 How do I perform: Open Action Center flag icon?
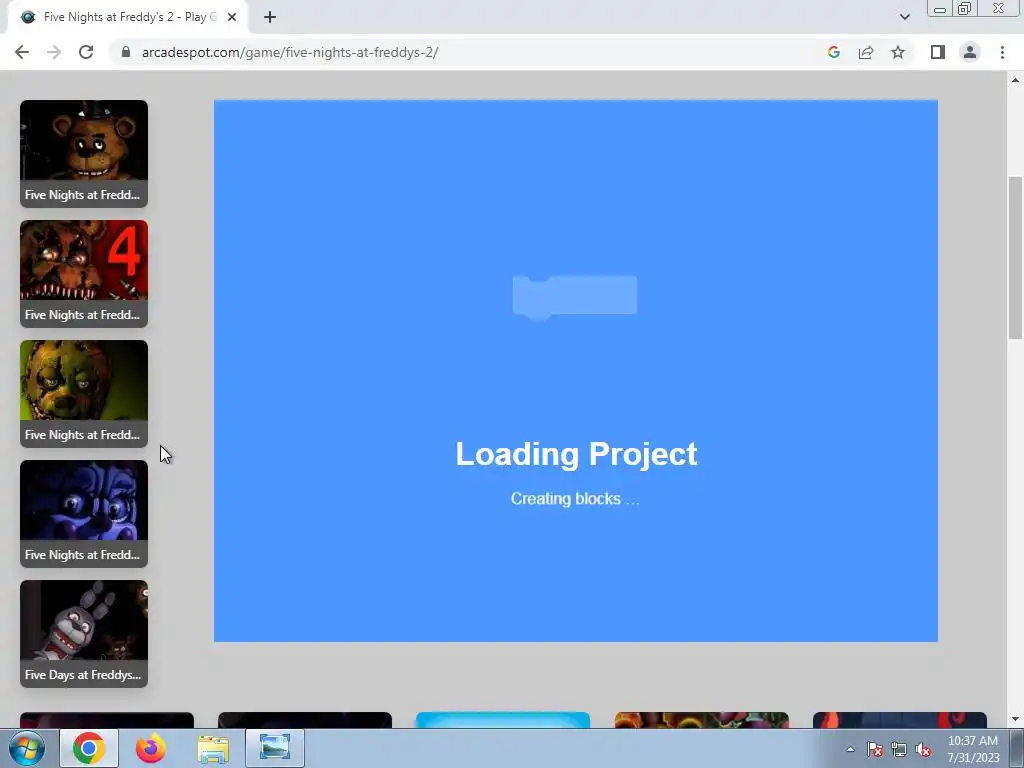875,750
